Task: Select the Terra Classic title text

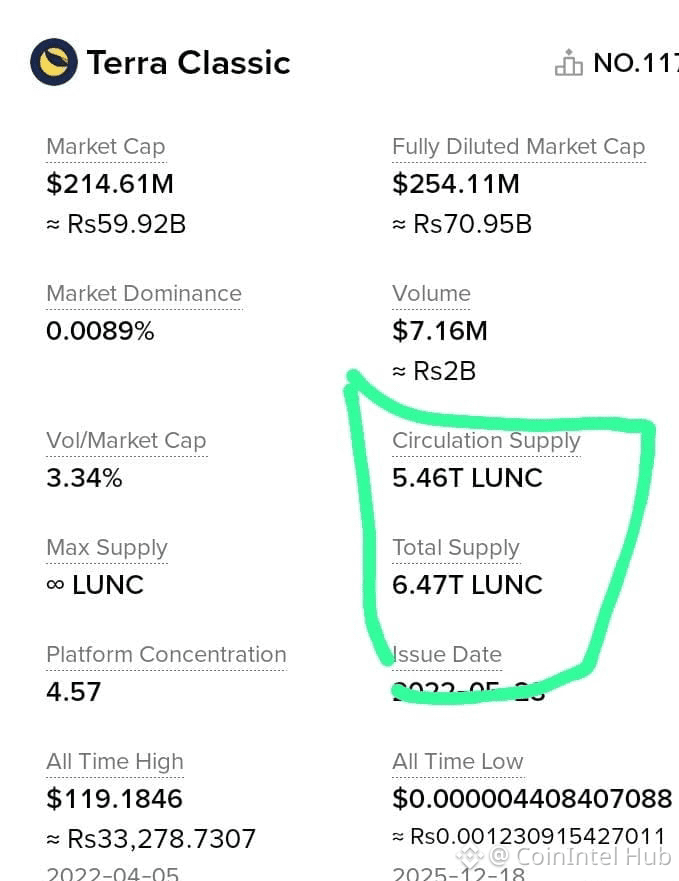Action: coord(188,62)
